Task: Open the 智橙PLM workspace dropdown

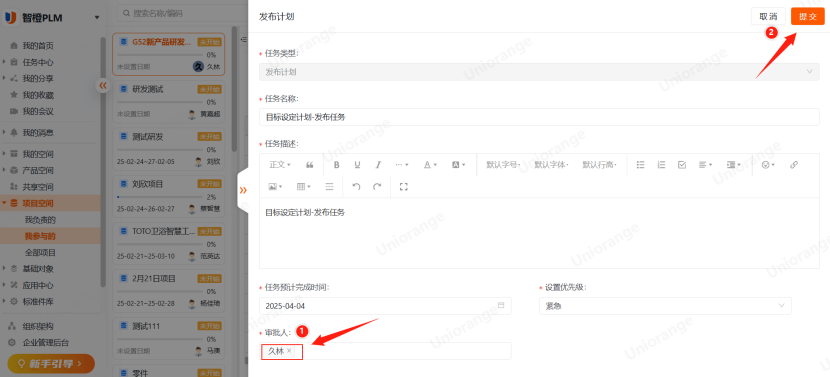Action: [x=97, y=18]
